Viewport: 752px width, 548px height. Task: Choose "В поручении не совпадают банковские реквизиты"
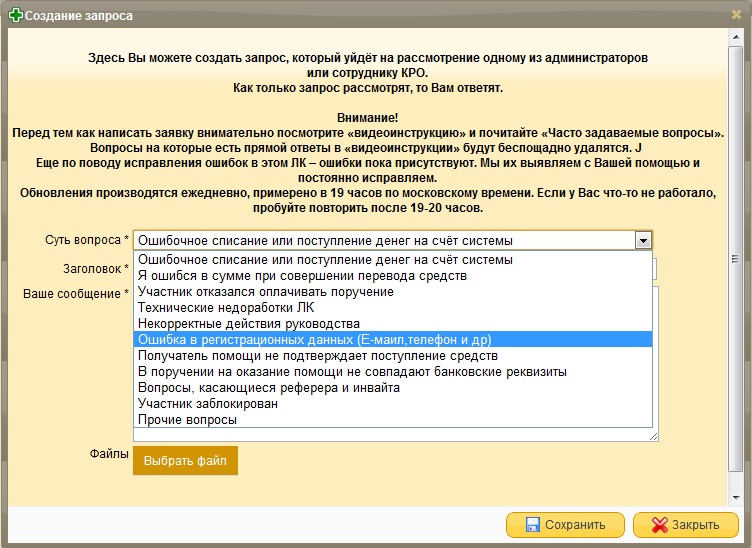pos(393,372)
